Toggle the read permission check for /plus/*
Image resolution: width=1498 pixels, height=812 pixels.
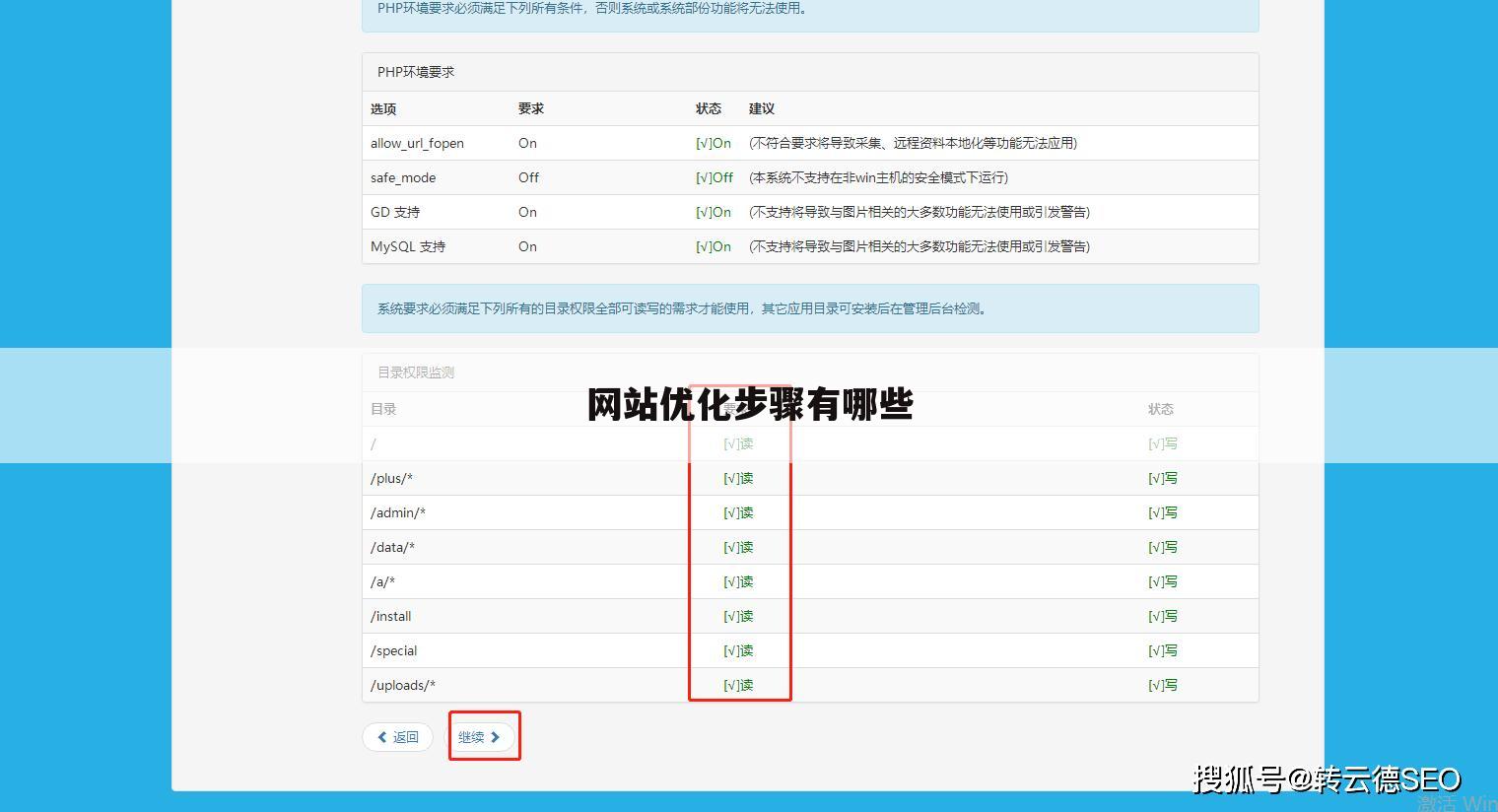pos(738,478)
